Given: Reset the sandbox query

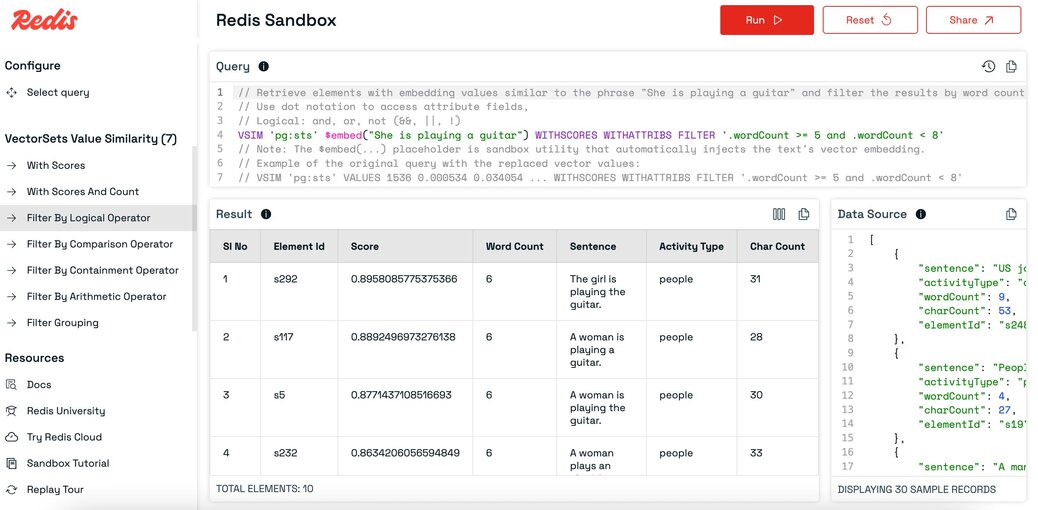Looking at the screenshot, I should click(x=870, y=20).
